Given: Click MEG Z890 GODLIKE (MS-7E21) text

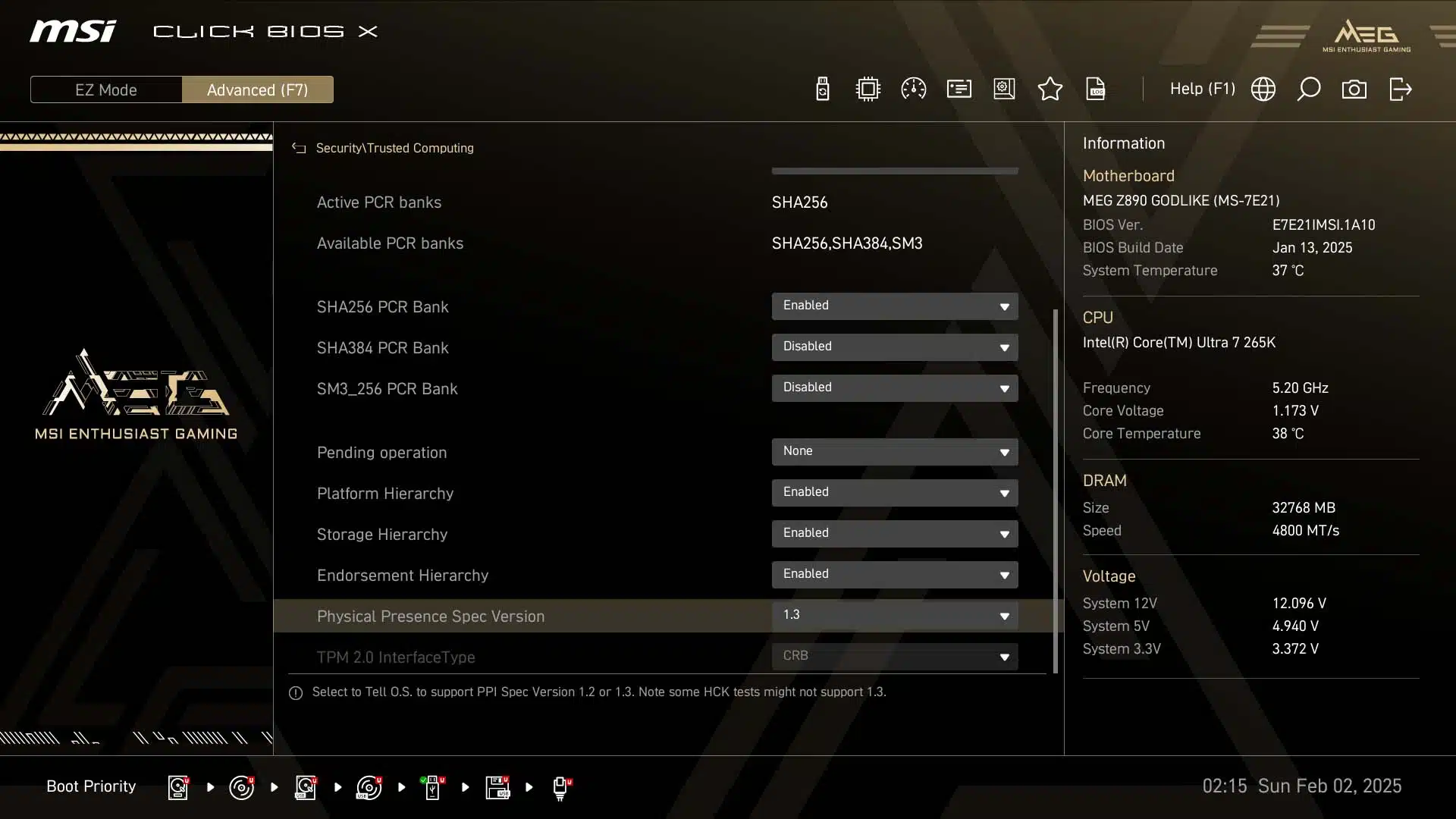Looking at the screenshot, I should pos(1181,201).
